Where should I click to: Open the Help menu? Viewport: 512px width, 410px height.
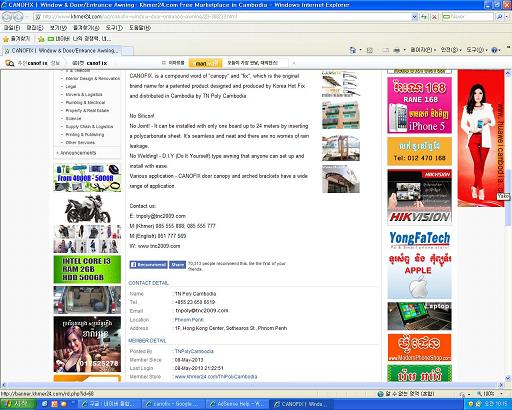pyautogui.click(x=140, y=28)
